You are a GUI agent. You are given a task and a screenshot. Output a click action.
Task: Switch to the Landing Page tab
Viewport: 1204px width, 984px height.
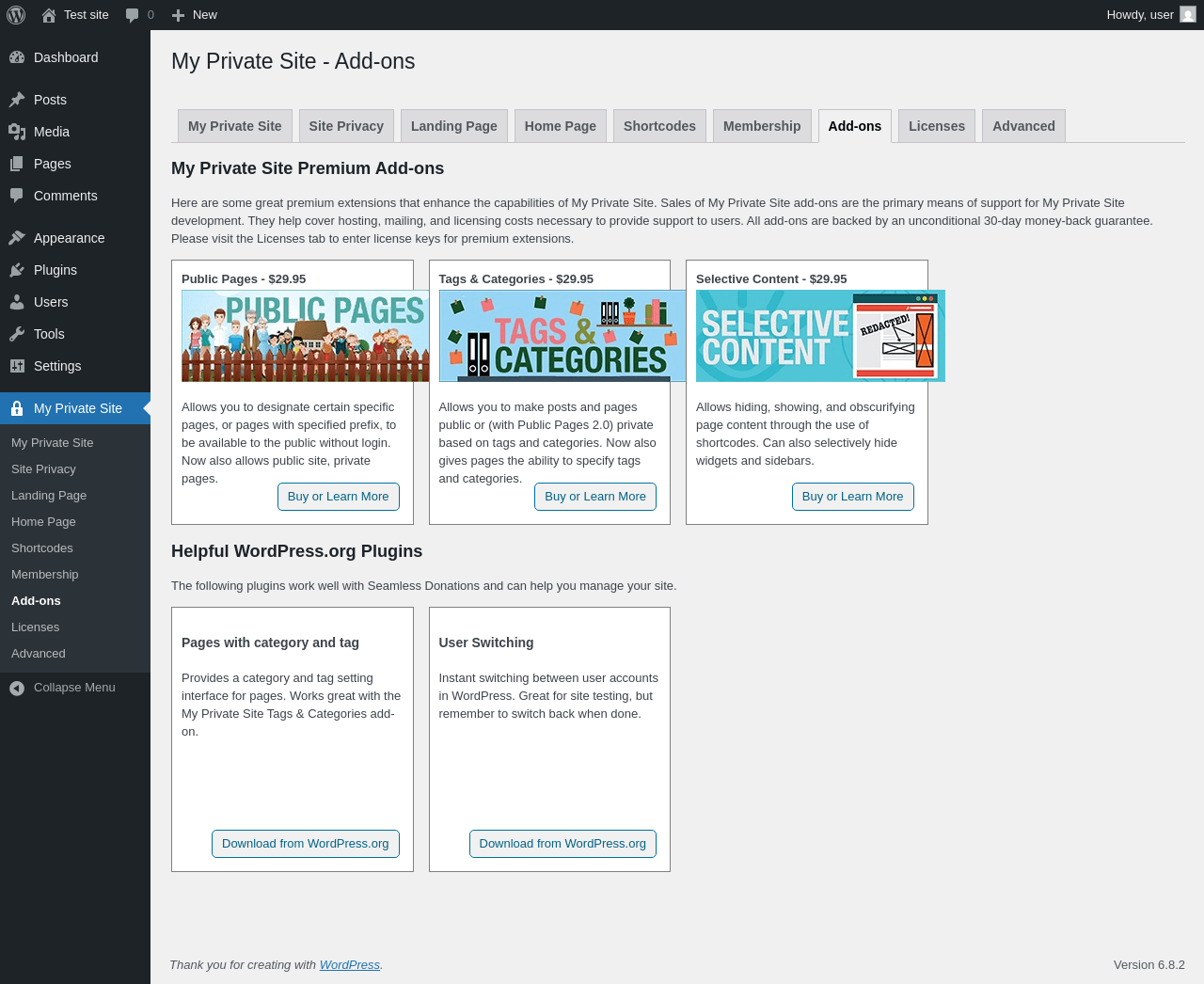click(x=454, y=126)
